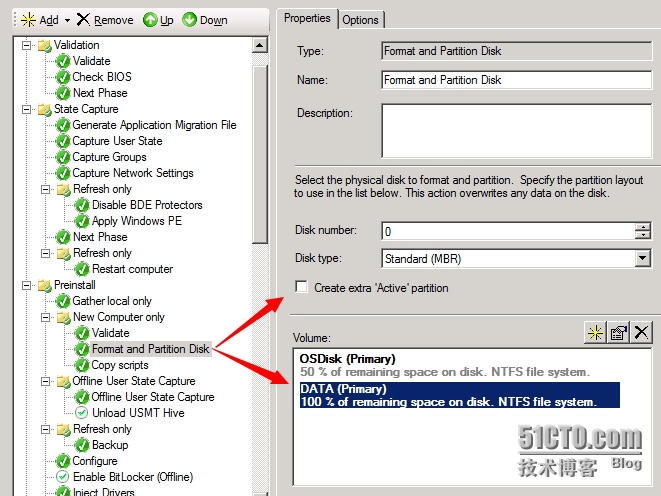
Task: Select the Enable BitLocker (Offline) step
Action: (133, 477)
